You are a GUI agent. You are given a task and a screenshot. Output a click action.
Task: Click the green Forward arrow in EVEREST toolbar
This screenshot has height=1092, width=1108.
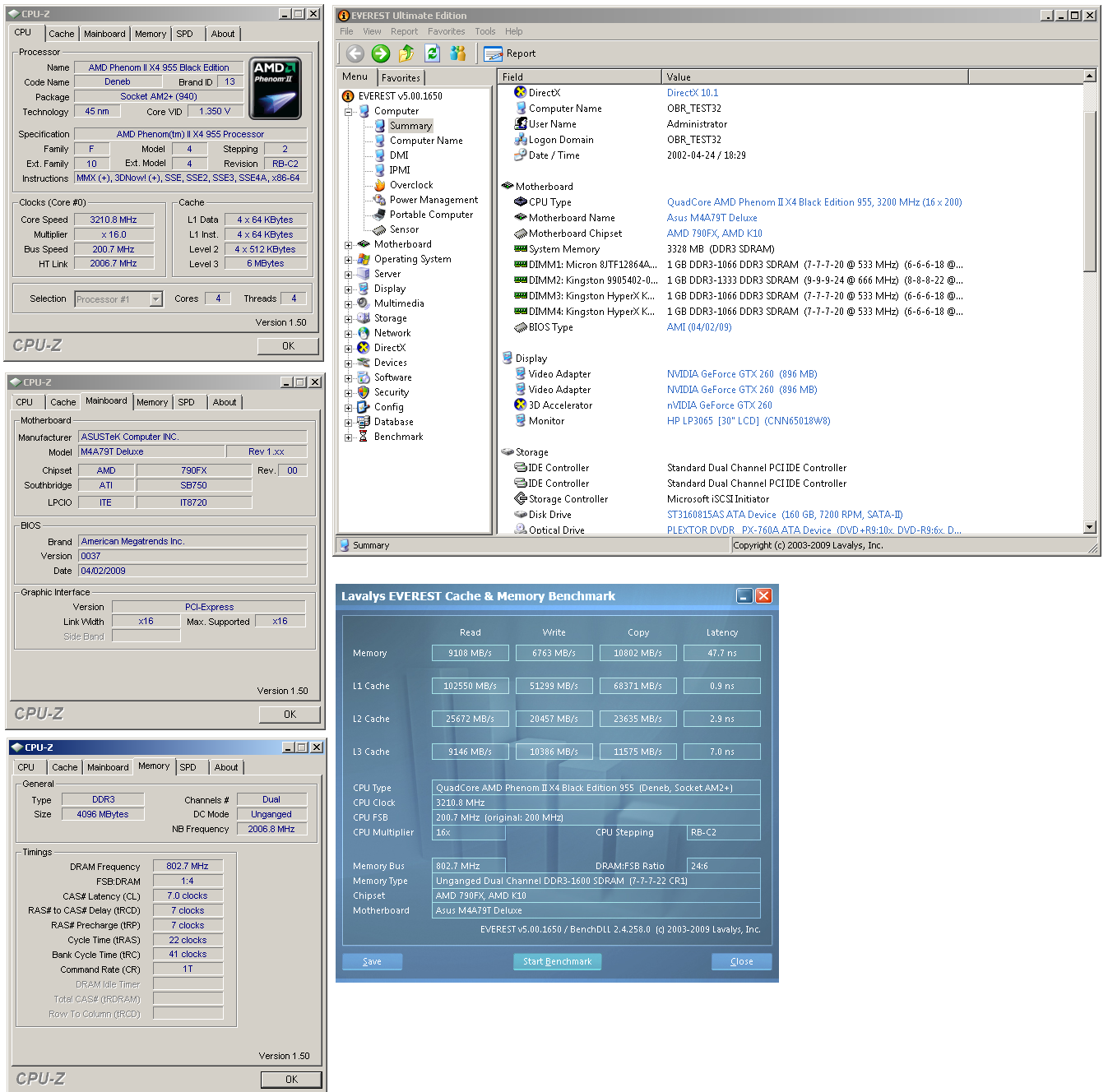(381, 53)
